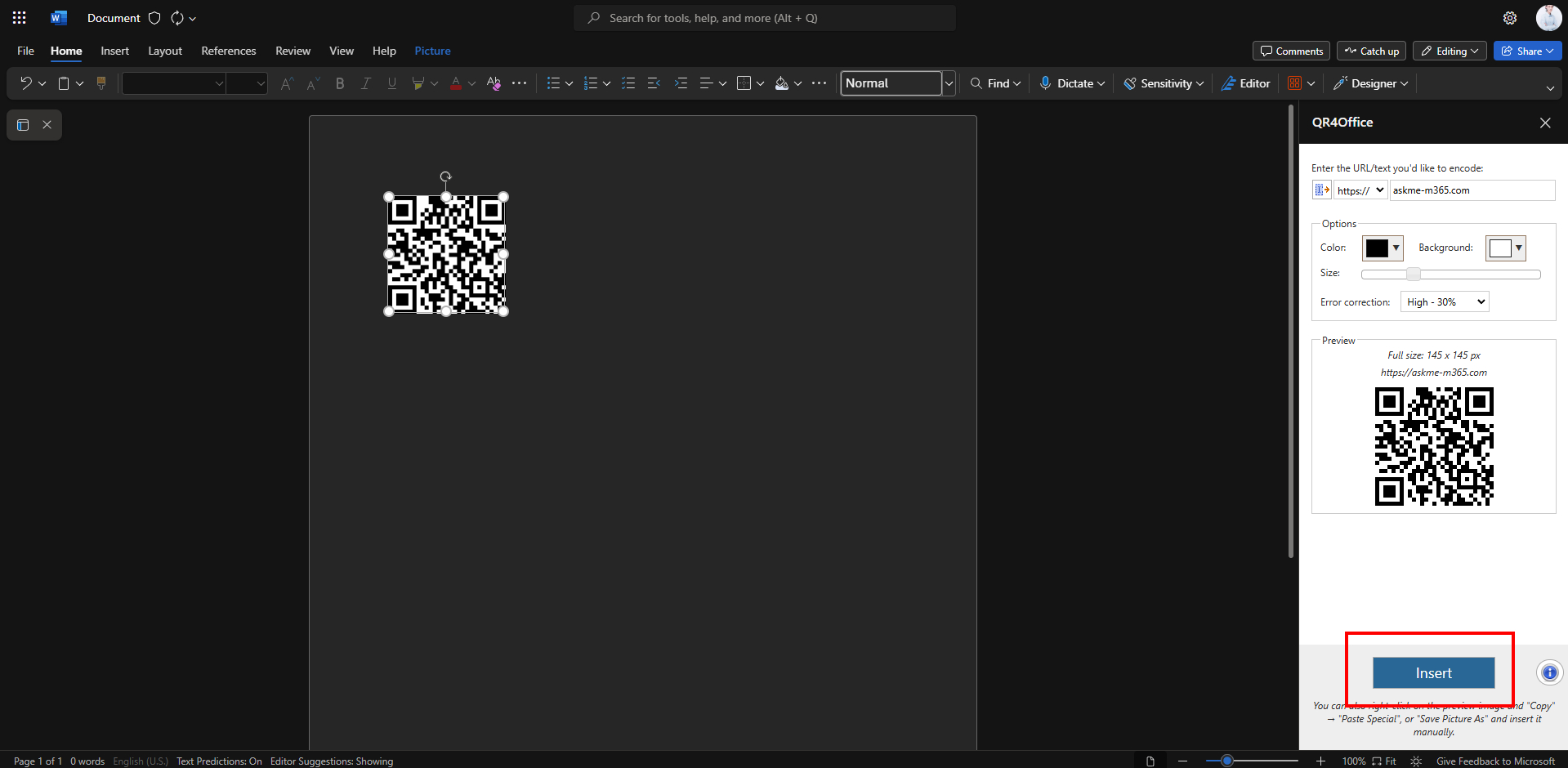Open more paragraph options ellipsis
The width and height of the screenshot is (1568, 768).
(x=820, y=83)
